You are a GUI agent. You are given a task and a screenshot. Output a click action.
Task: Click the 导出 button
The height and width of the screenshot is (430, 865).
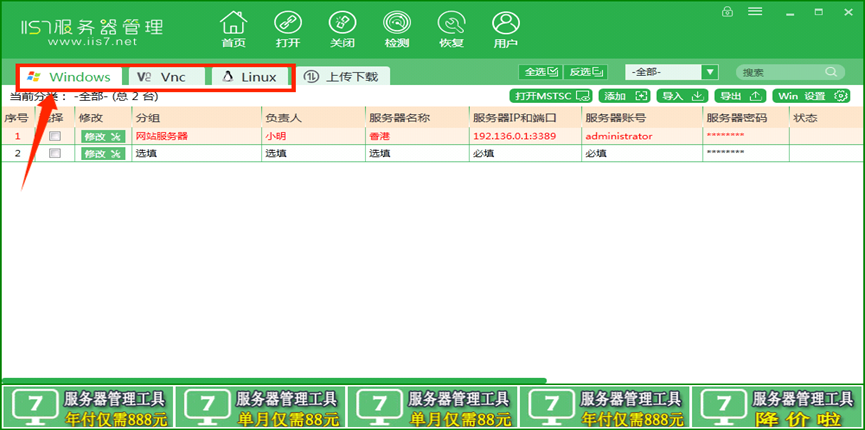click(x=740, y=96)
